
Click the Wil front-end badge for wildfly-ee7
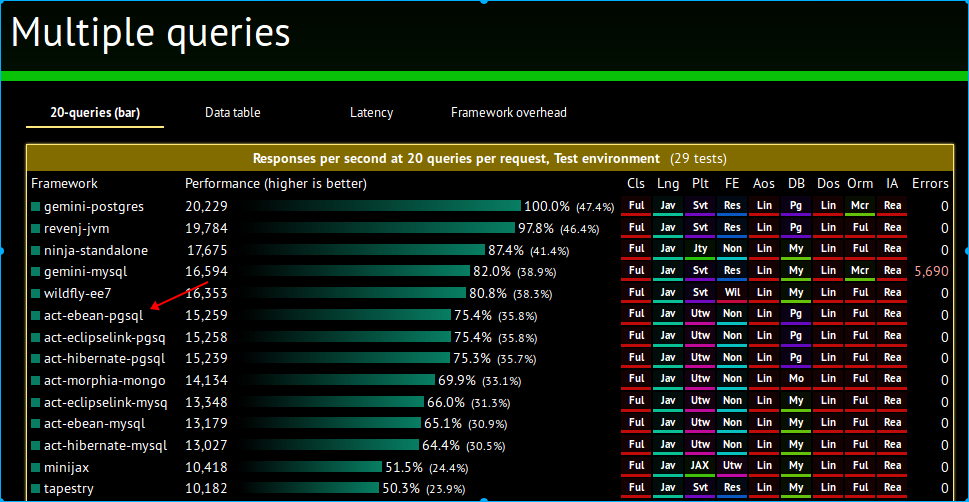click(732, 292)
